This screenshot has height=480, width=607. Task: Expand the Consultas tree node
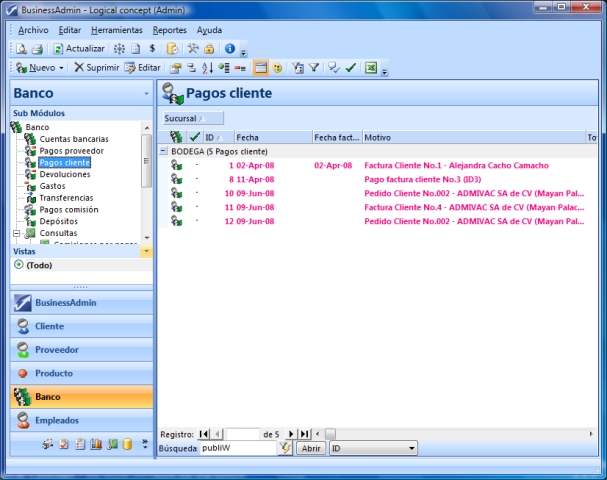click(16, 234)
